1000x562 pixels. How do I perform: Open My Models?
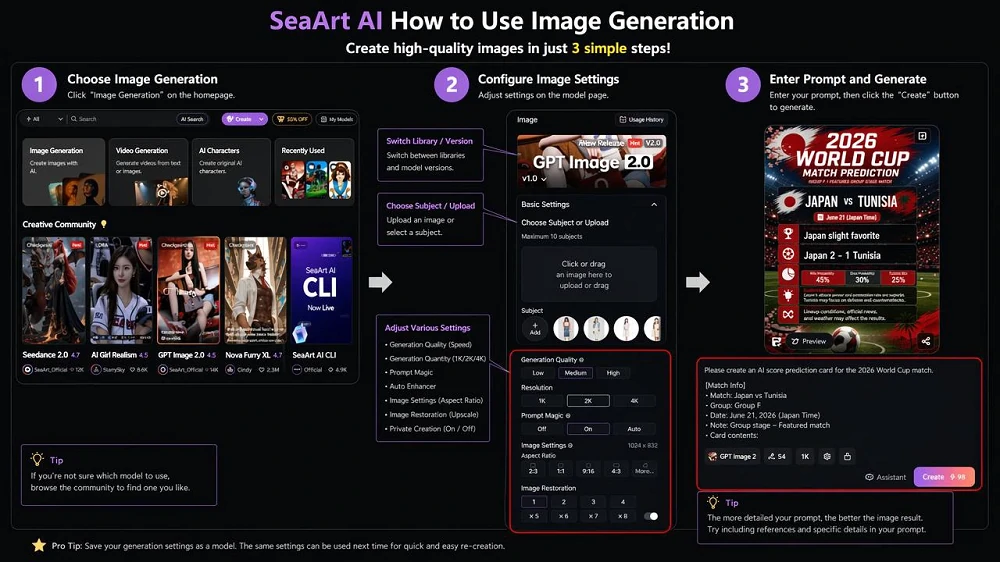[x=337, y=119]
